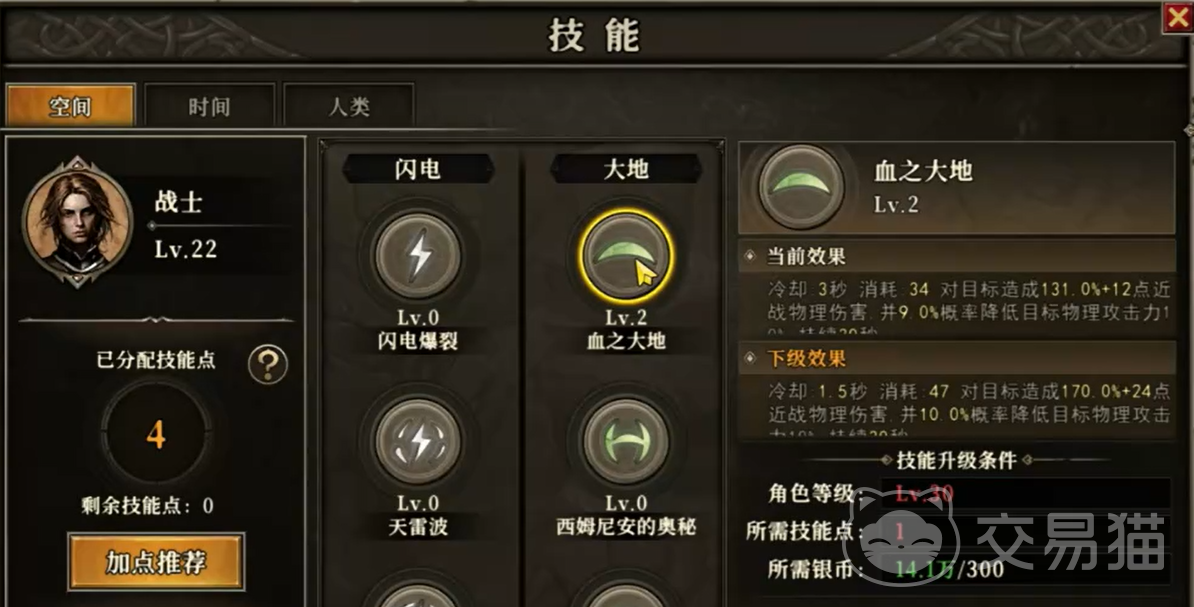The width and height of the screenshot is (1194, 607).
Task: Click the 大地 column header
Action: coord(626,169)
